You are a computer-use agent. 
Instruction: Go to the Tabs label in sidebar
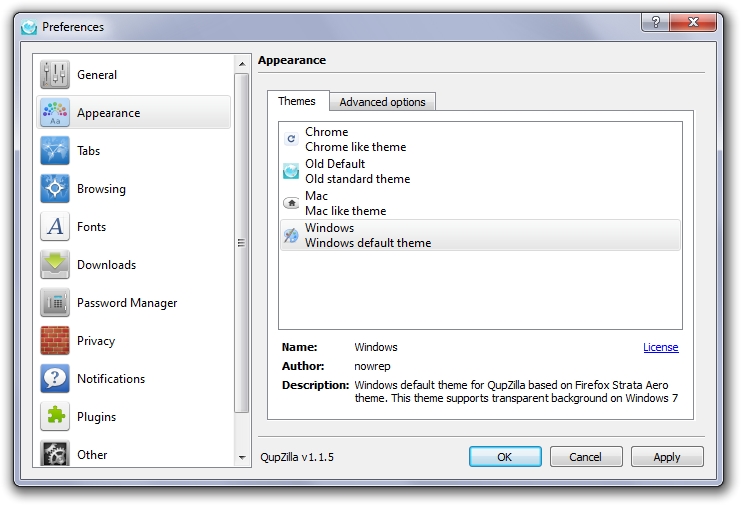click(89, 151)
